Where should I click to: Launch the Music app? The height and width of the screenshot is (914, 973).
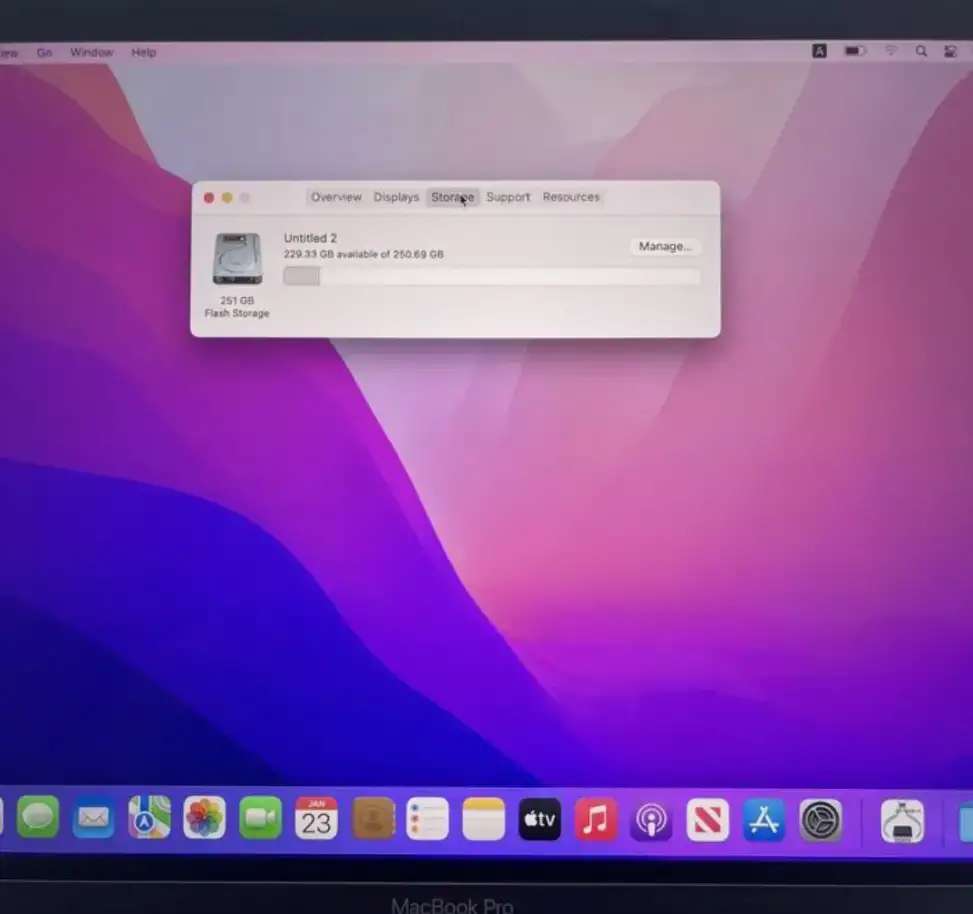[x=596, y=820]
